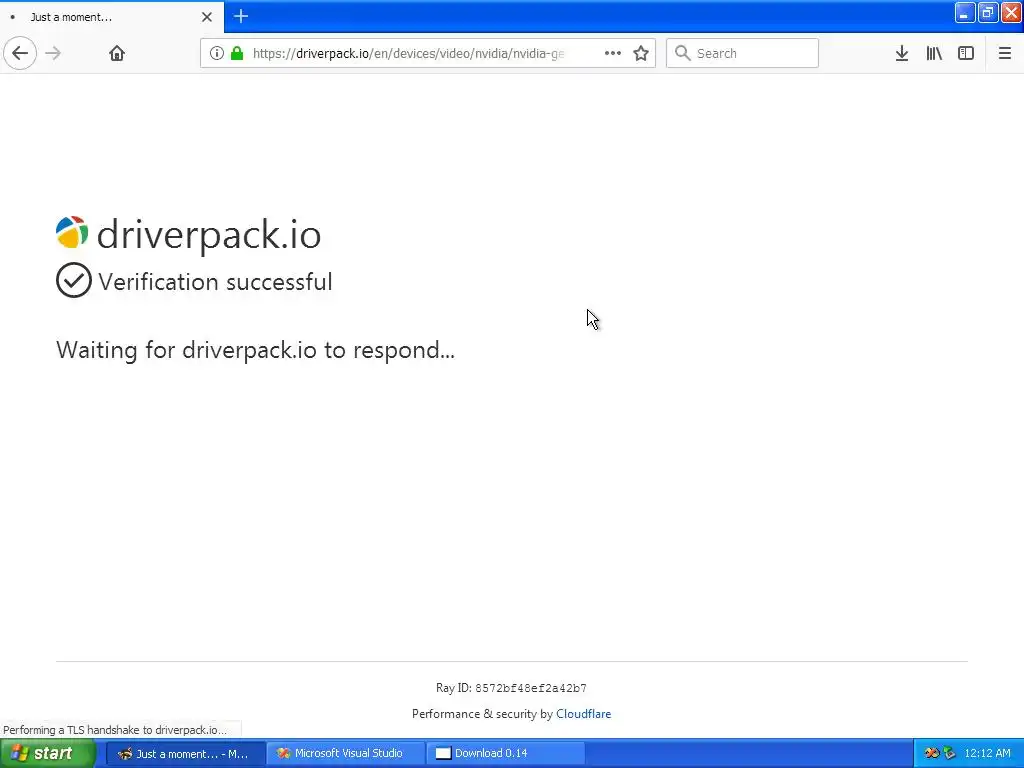Click the driverpack.io colorful logo
The height and width of the screenshot is (768, 1024).
coord(72,232)
